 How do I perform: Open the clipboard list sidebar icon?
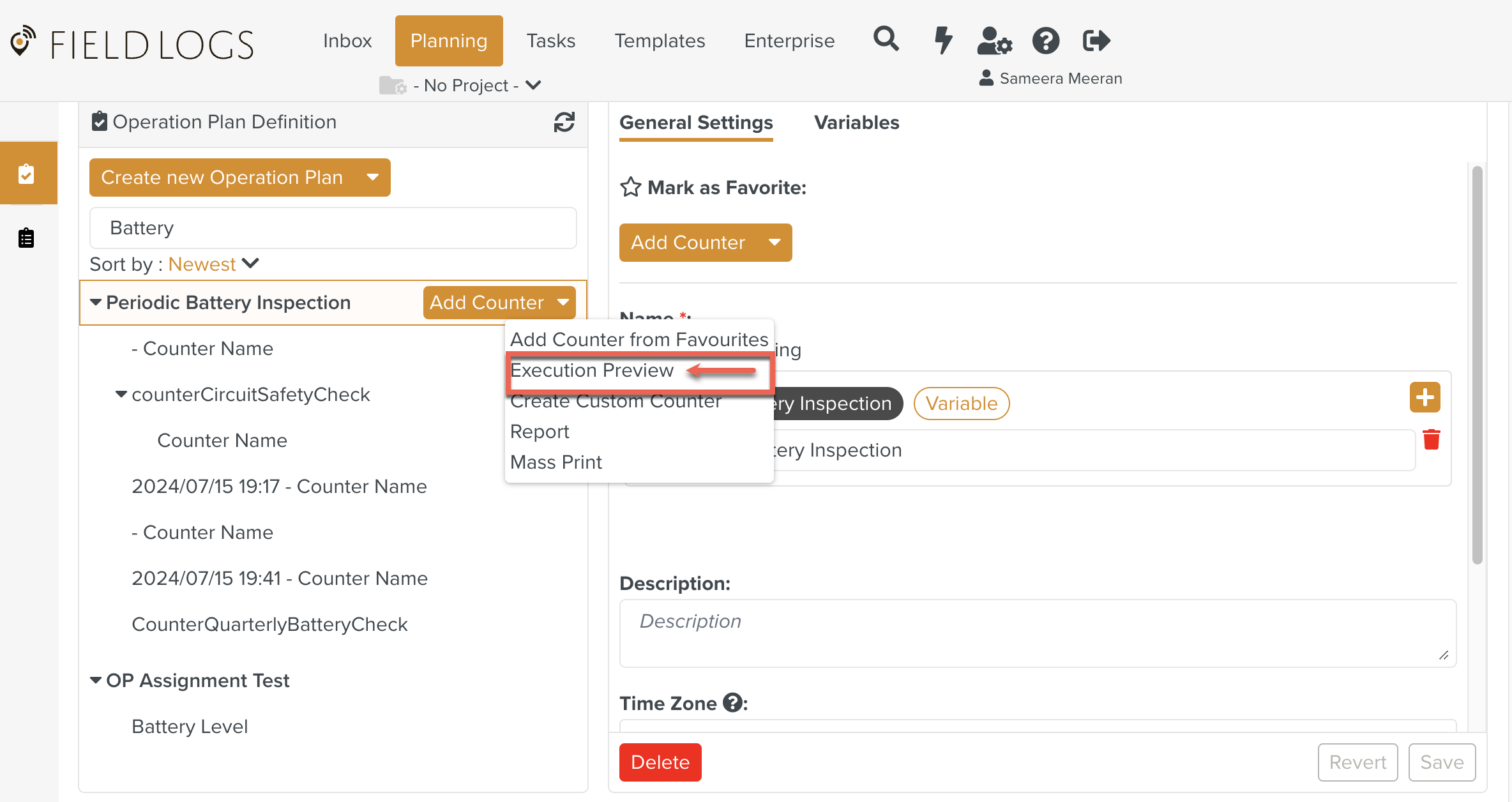pos(26,238)
